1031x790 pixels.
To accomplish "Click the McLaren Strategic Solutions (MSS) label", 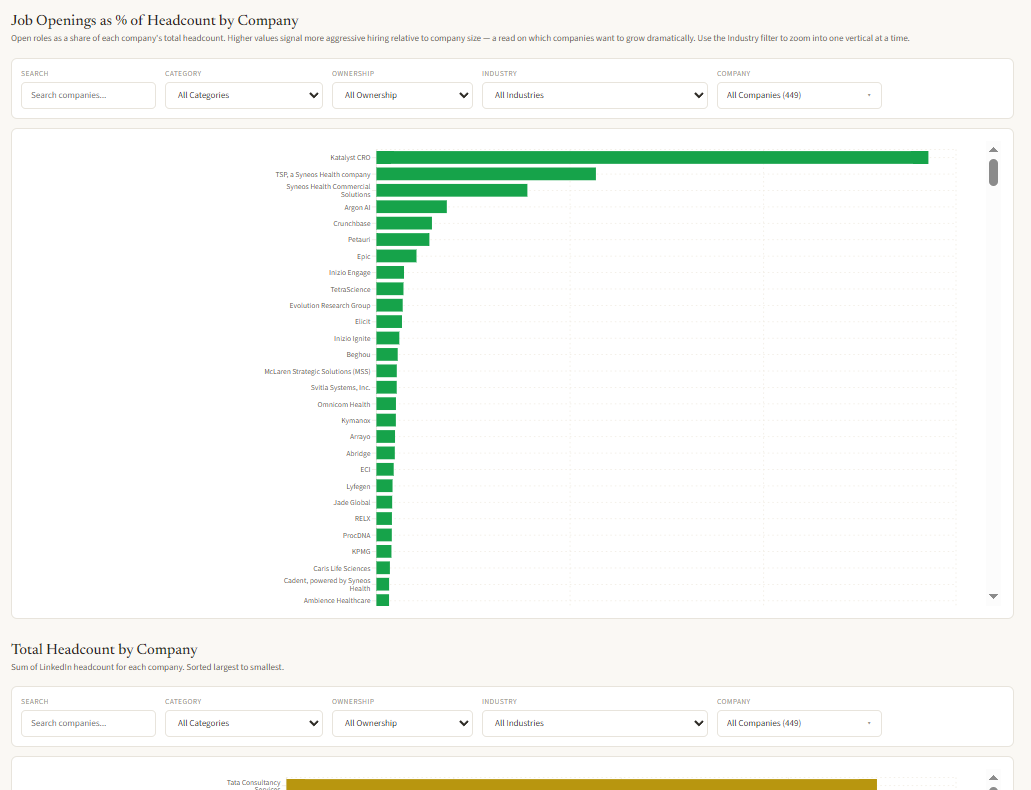I will 317,372.
